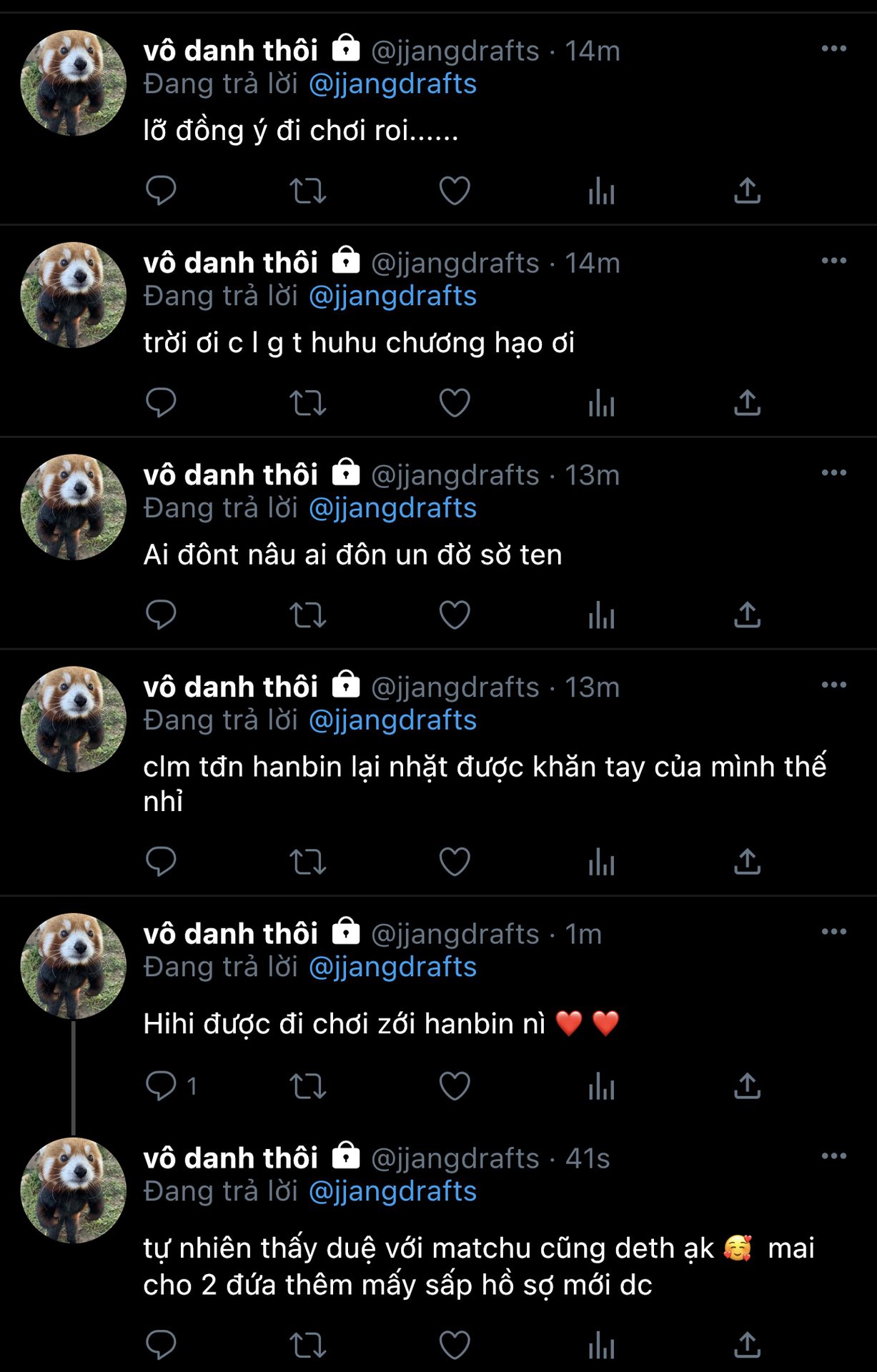Open more options for 'lỡ đồng ý' tweet

[x=833, y=49]
